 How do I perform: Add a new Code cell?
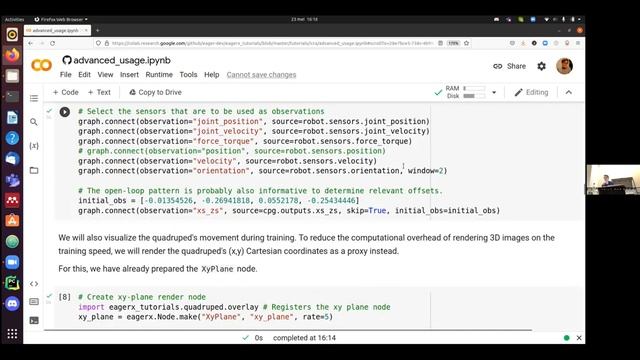tap(65, 93)
